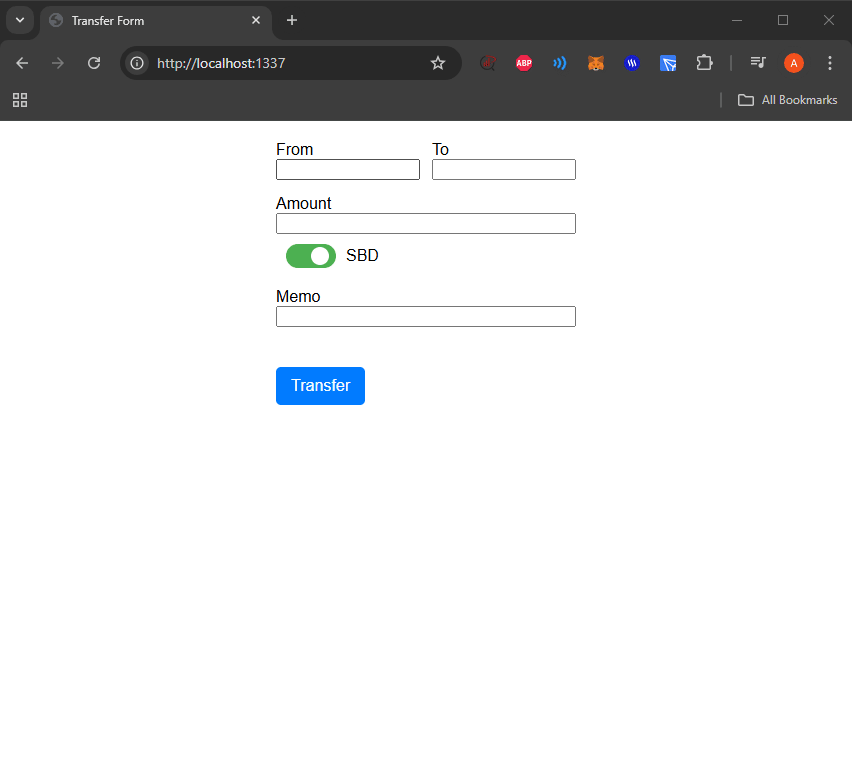Open a new tab with plus button
Image resolution: width=852 pixels, height=772 pixels.
[292, 20]
